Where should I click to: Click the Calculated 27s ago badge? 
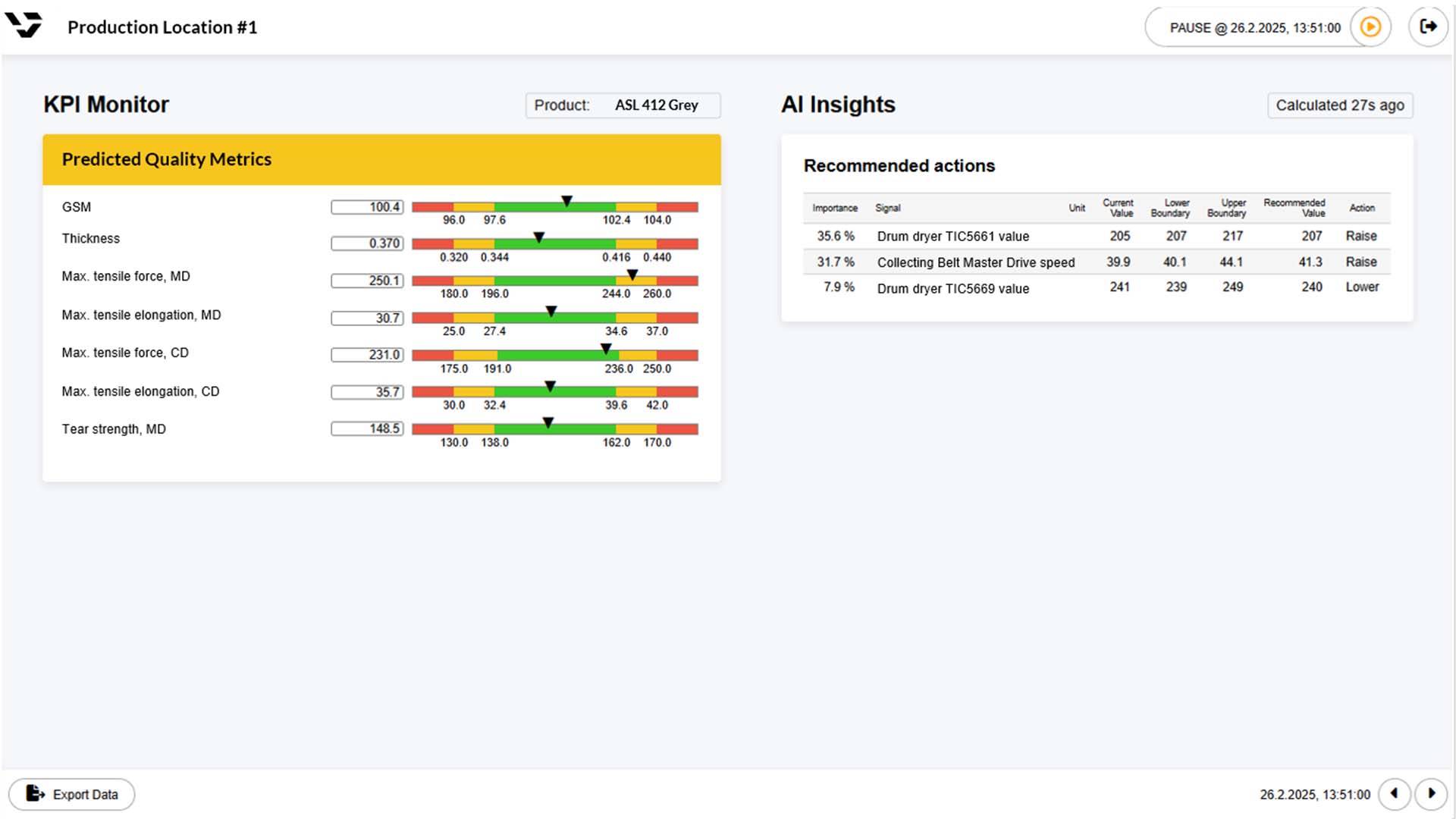tap(1339, 105)
